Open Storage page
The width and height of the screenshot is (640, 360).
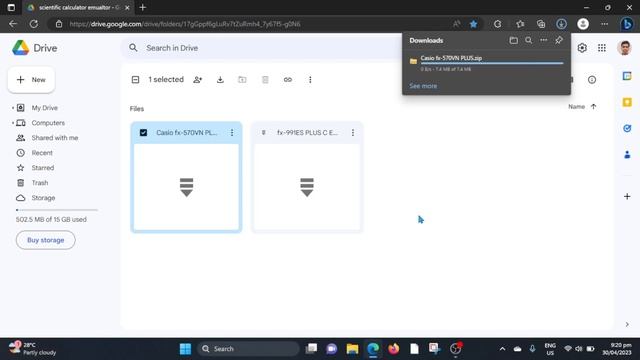pos(43,198)
